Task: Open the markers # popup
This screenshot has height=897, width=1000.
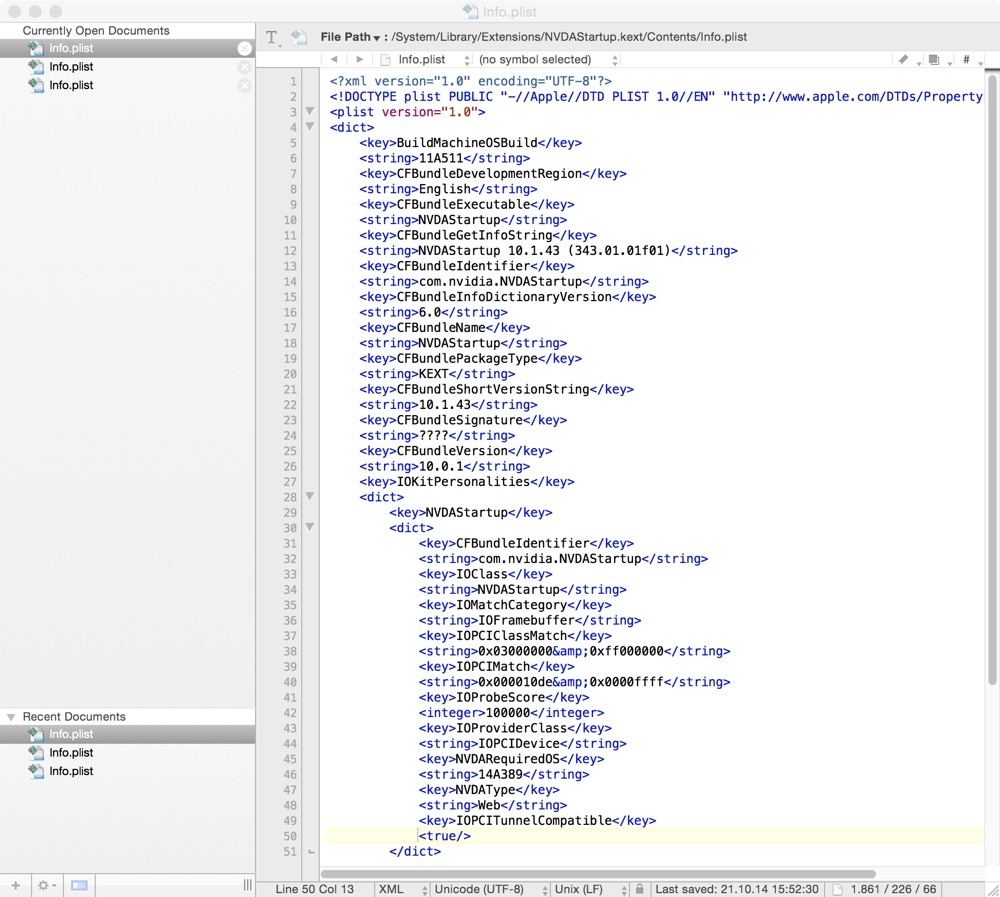Action: 967,59
